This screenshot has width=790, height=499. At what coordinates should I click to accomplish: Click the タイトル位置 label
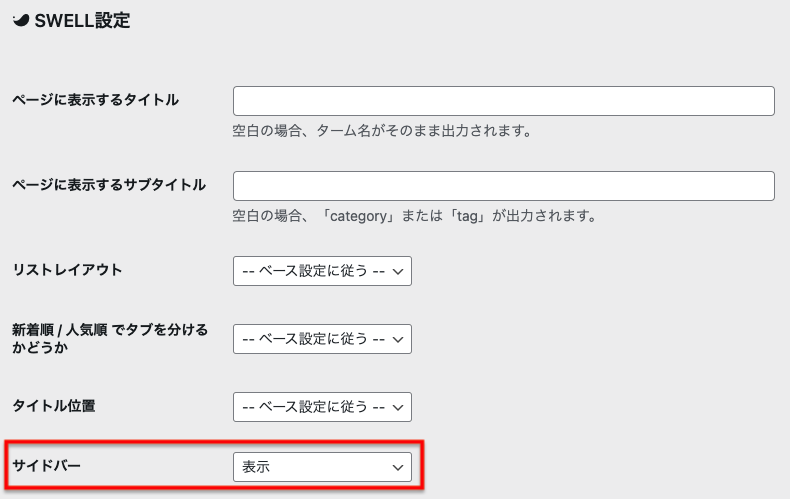(53, 405)
